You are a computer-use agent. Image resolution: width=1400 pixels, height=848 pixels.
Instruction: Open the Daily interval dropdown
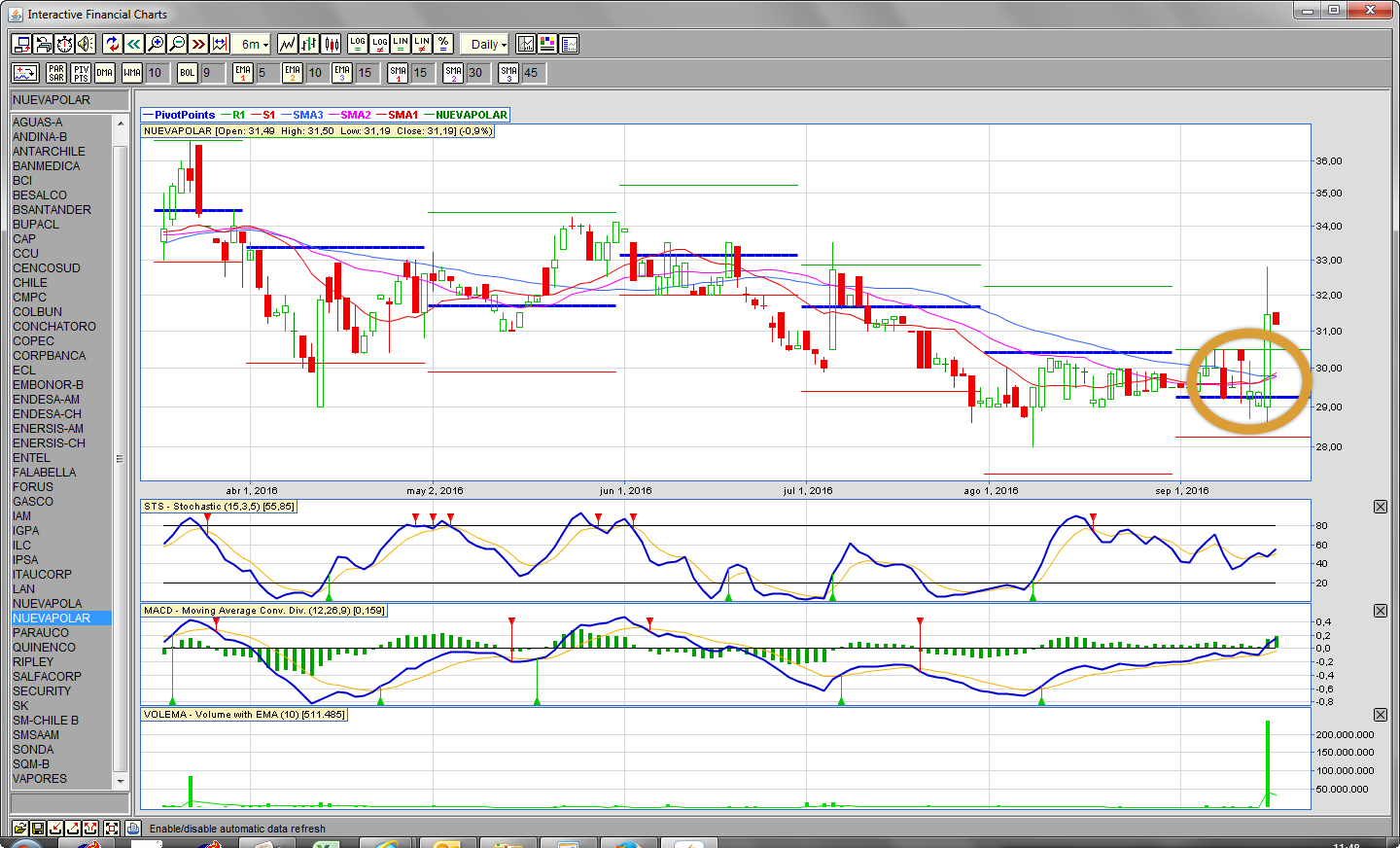[488, 44]
